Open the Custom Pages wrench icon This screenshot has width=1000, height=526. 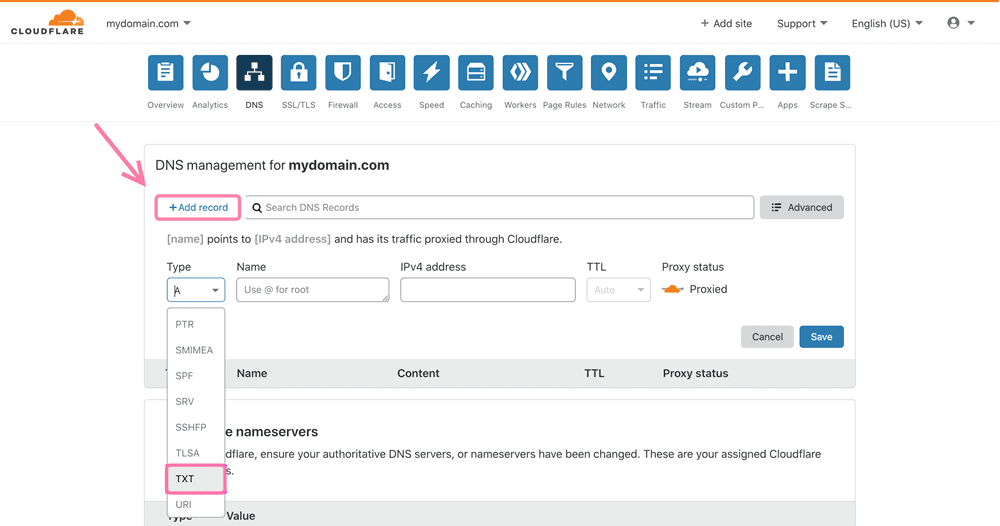[x=742, y=73]
